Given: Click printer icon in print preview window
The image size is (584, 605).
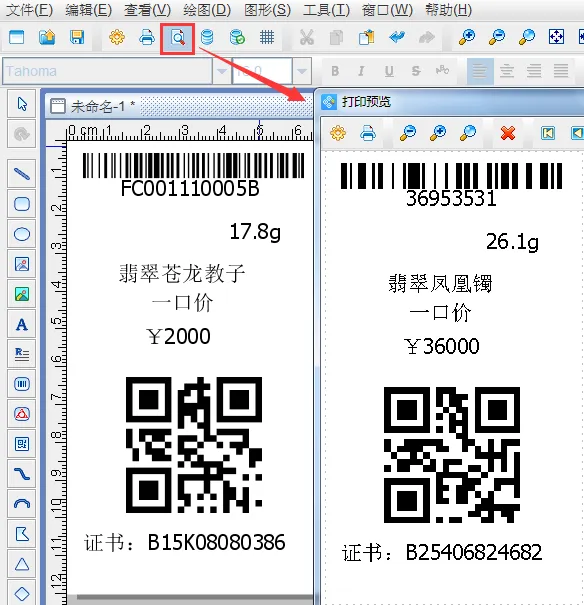Looking at the screenshot, I should [368, 134].
